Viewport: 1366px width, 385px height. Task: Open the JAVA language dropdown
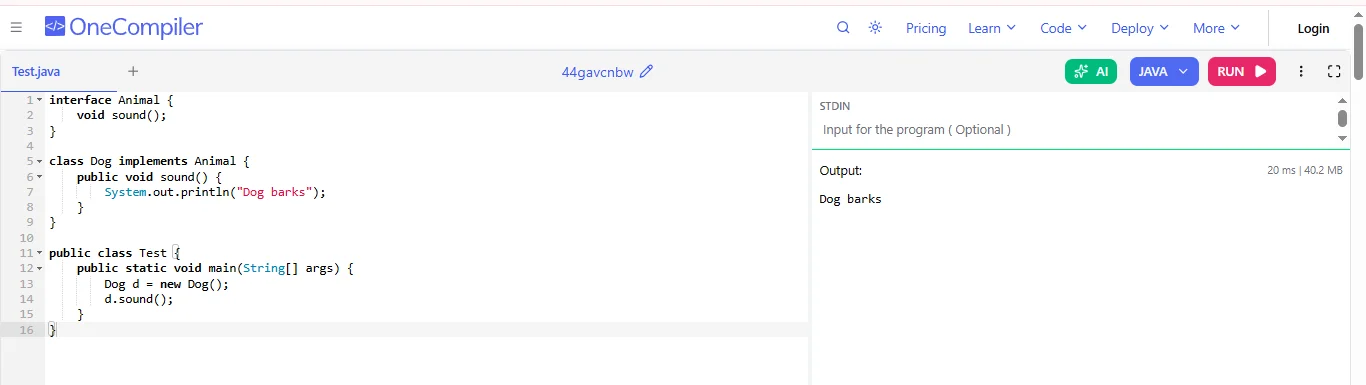pos(1164,71)
